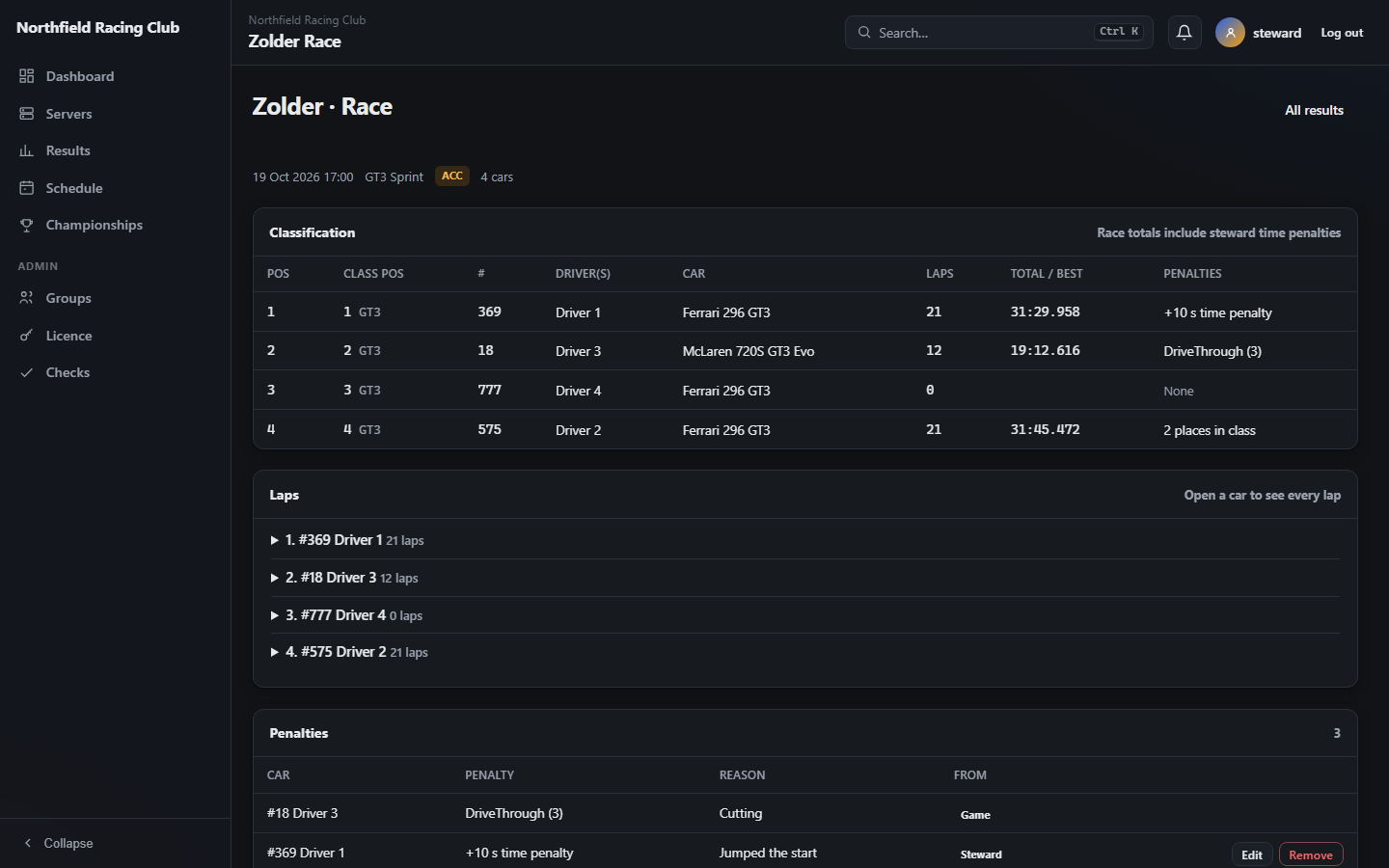The width and height of the screenshot is (1389, 868).
Task: Click #18 Driver 3 in Penalties table
Action: click(303, 813)
